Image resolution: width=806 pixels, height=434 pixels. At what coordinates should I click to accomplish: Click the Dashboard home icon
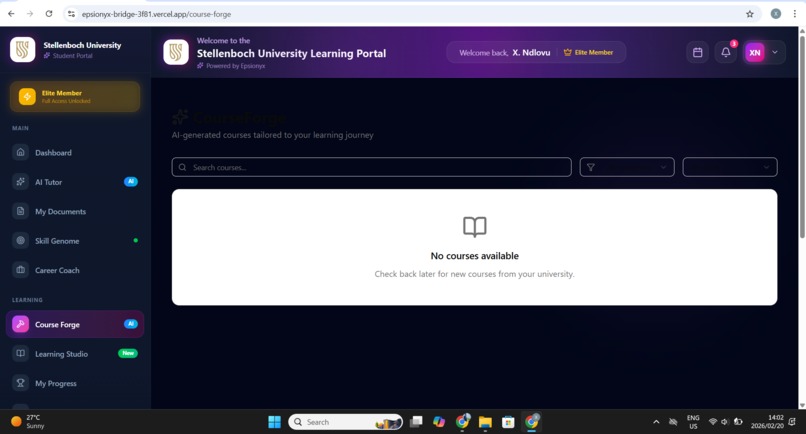tap(21, 152)
